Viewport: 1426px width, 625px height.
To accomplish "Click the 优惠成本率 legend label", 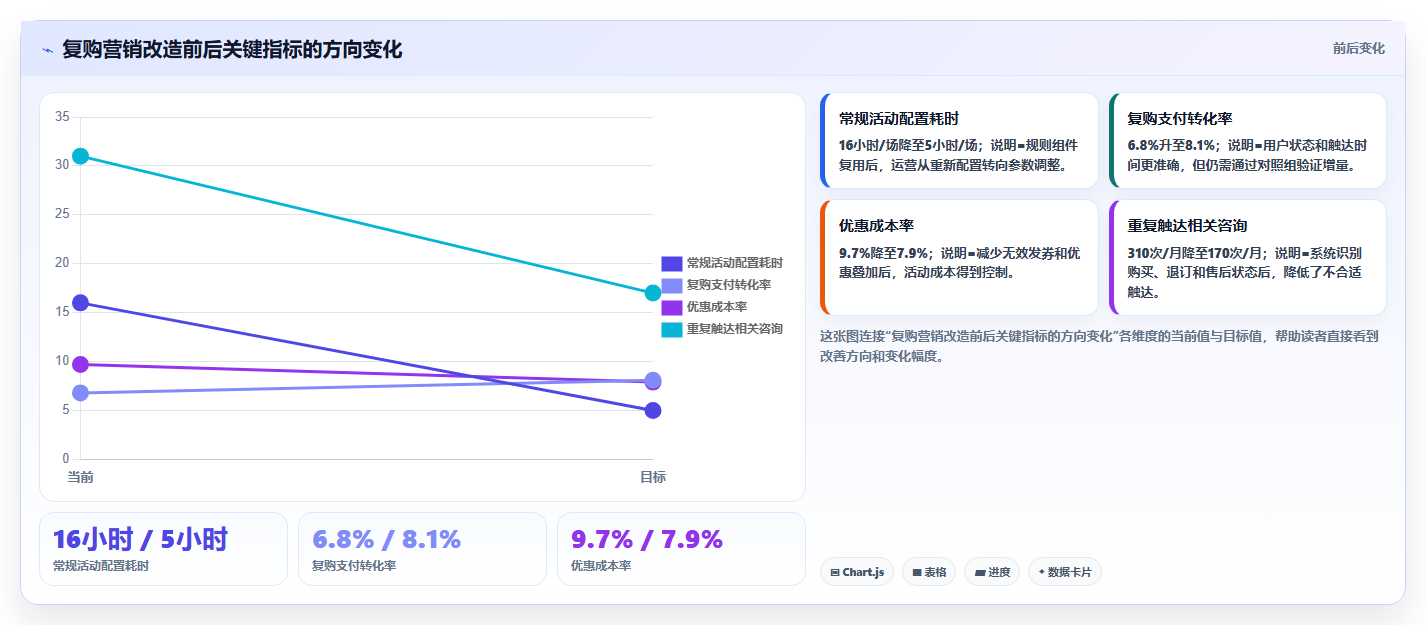I will pyautogui.click(x=717, y=307).
